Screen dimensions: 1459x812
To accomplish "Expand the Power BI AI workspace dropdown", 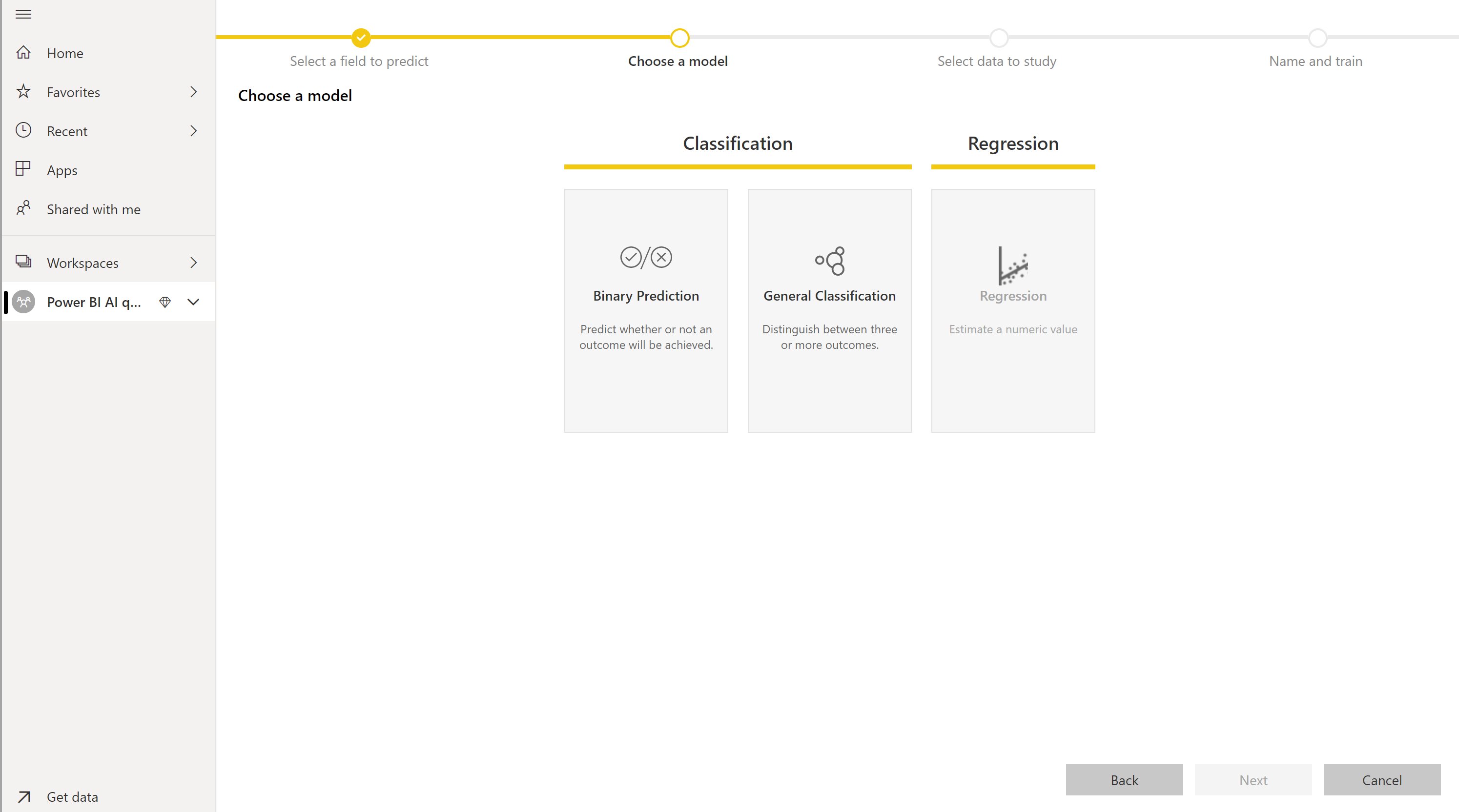I will 193,302.
